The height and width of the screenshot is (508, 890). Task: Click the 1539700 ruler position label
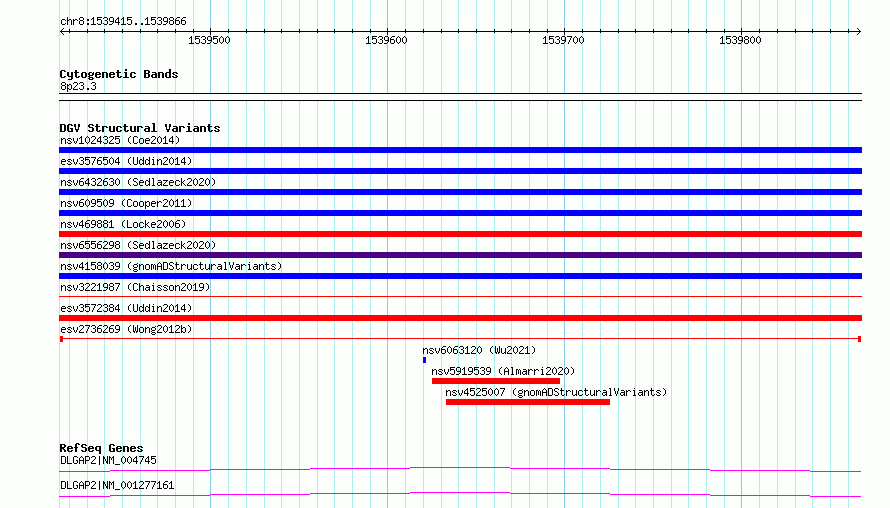[564, 40]
